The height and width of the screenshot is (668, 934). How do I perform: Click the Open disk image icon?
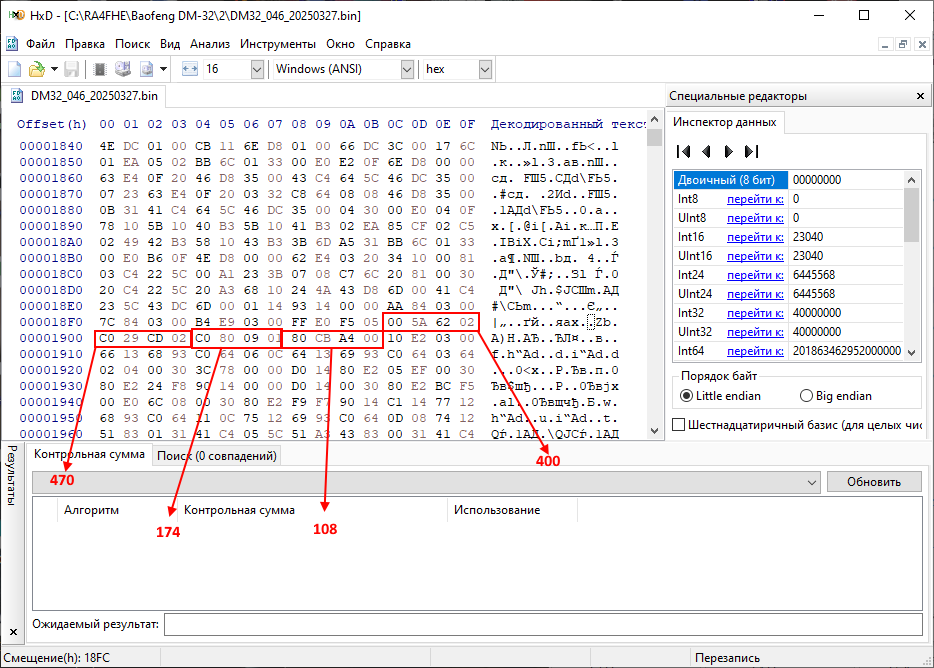click(x=147, y=69)
